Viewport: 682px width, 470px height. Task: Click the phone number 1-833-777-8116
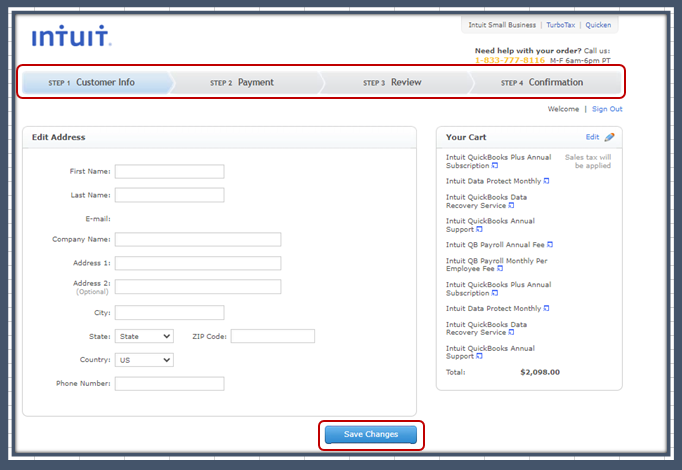(x=509, y=60)
